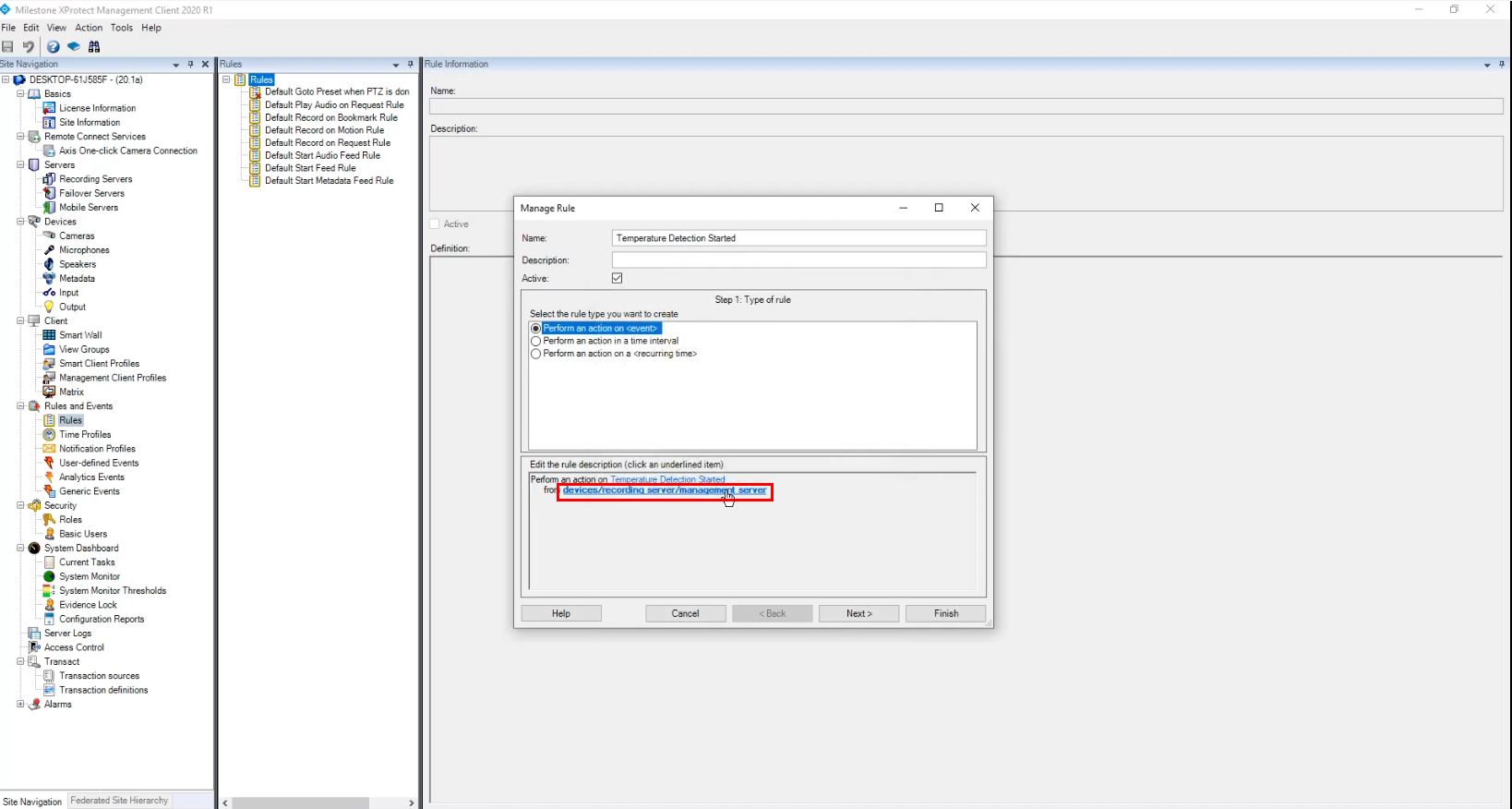Image resolution: width=1512 pixels, height=809 pixels.
Task: Click the Metadata icon
Action: pyautogui.click(x=50, y=278)
